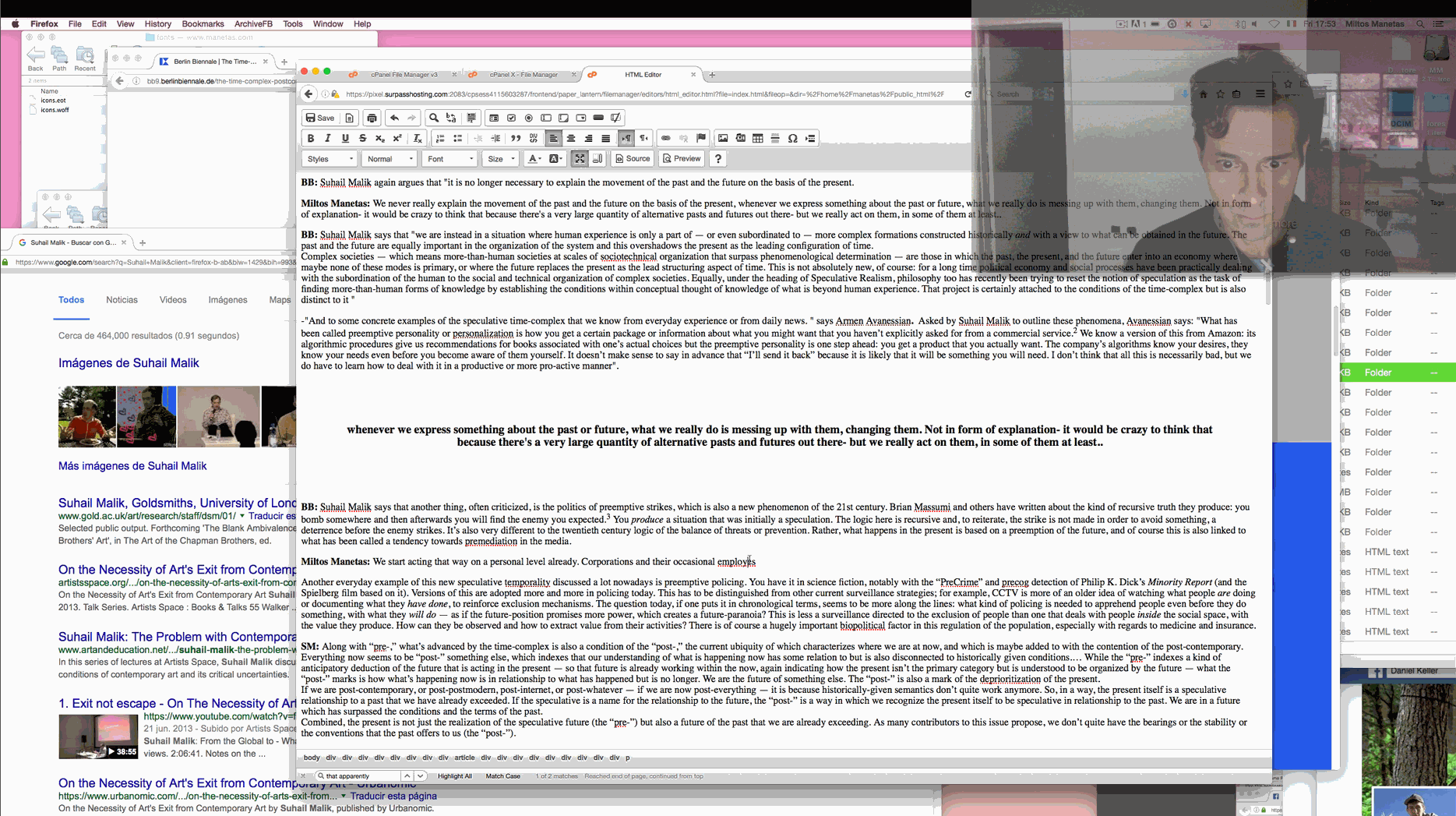
Task: Toggle Bold formatting
Action: [x=311, y=138]
